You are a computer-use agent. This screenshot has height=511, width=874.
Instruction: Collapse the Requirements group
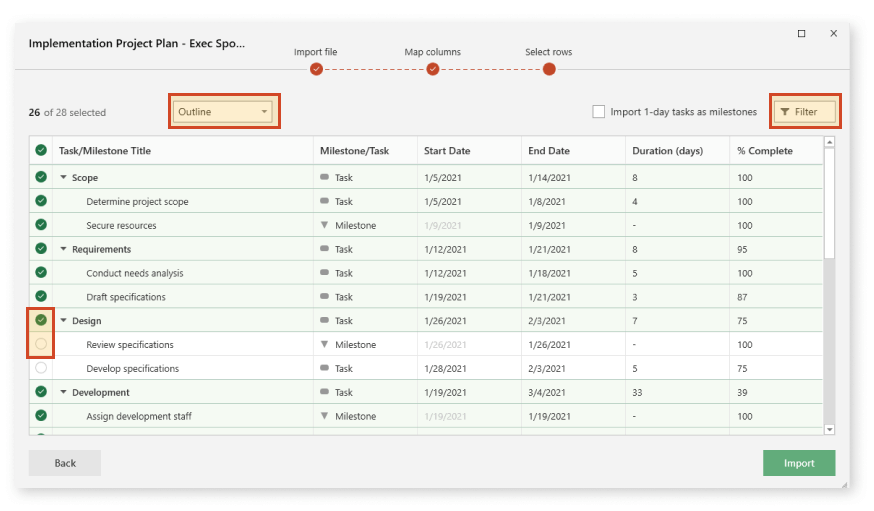click(64, 249)
